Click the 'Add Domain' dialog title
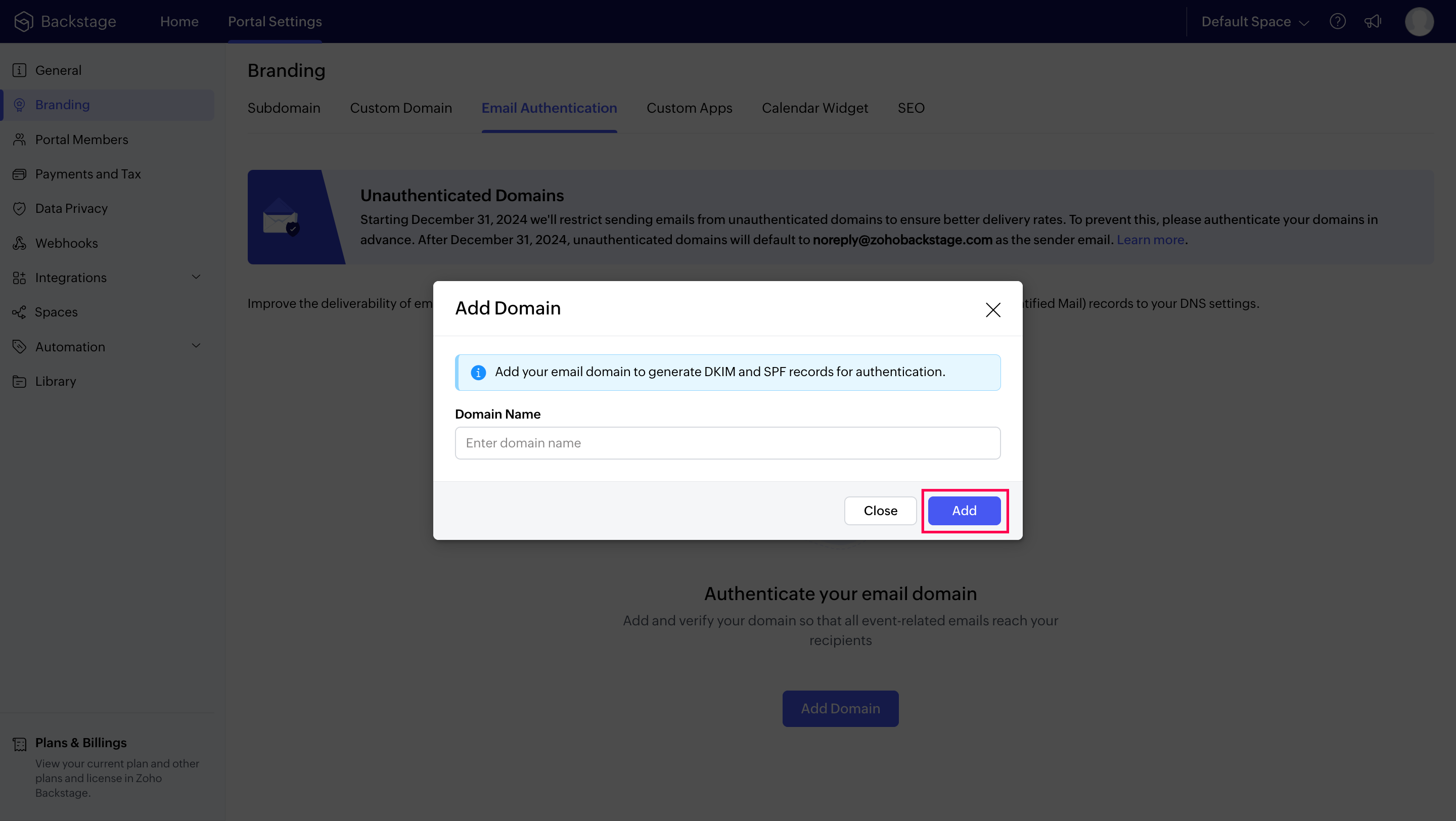The height and width of the screenshot is (821, 1456). (508, 308)
